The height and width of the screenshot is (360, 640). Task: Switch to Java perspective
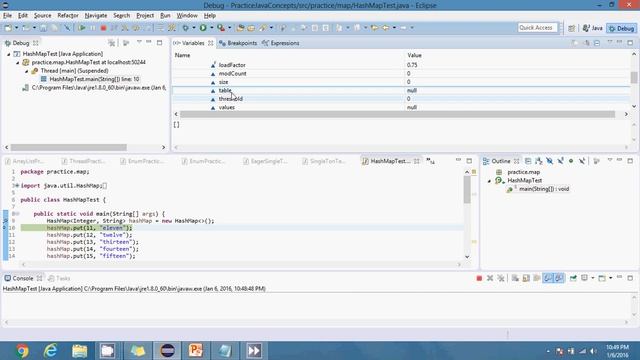(593, 28)
